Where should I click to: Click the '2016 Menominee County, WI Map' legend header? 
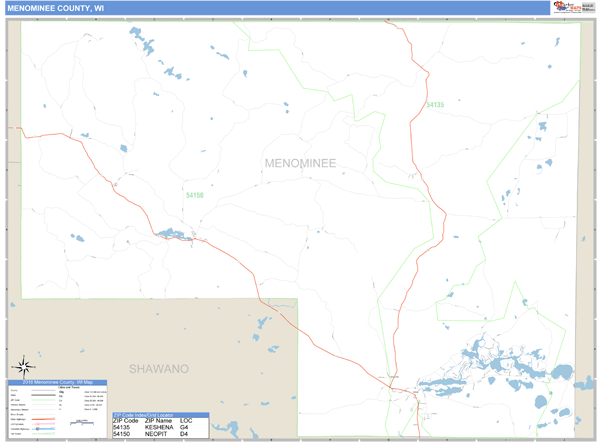[58, 382]
